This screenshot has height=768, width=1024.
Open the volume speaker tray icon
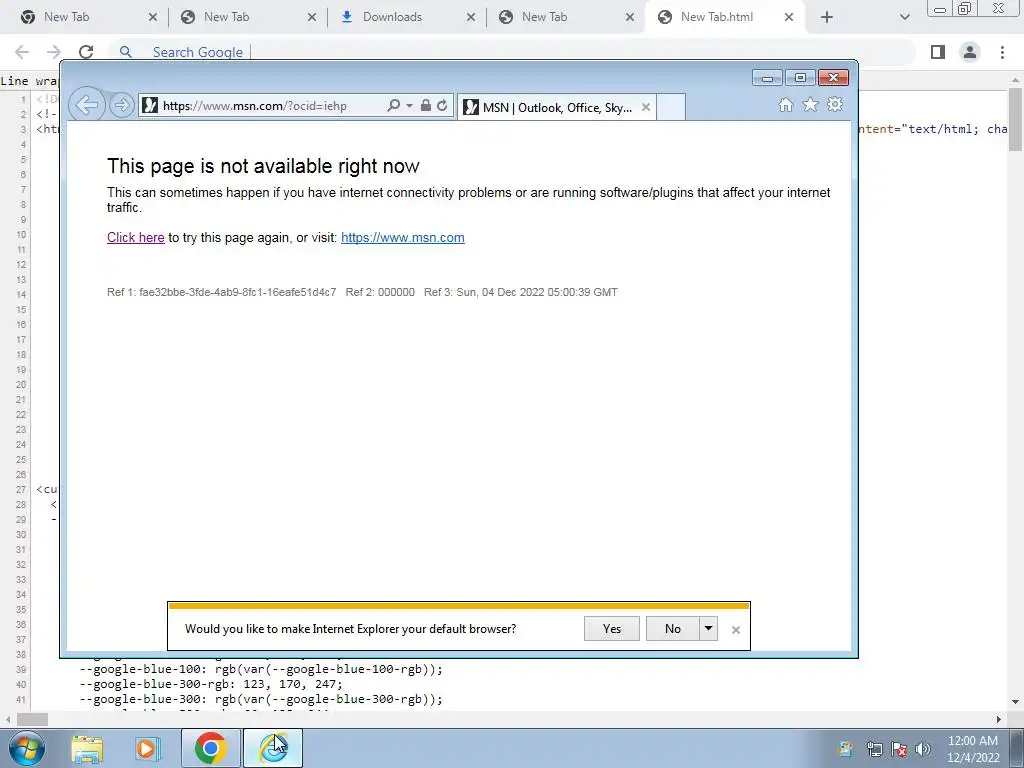pyautogui.click(x=923, y=749)
